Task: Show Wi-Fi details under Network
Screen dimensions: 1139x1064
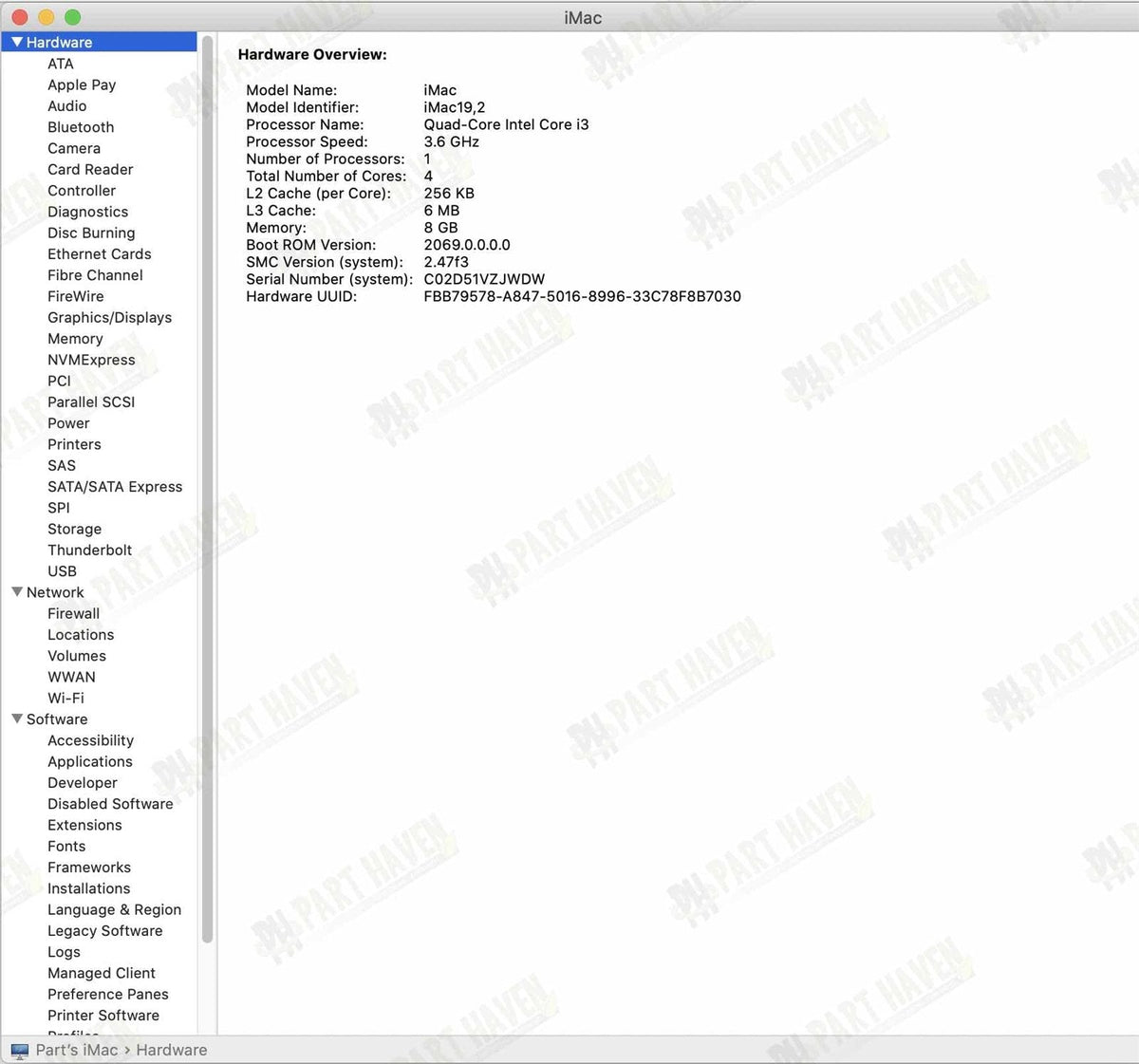Action: (65, 698)
